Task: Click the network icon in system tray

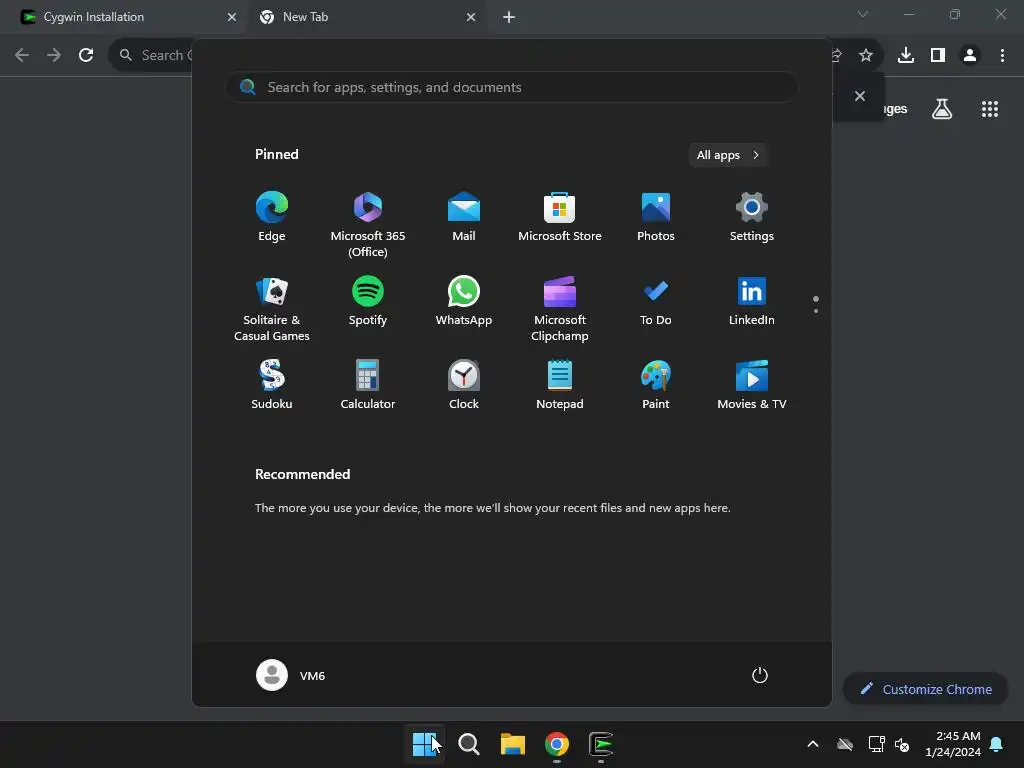Action: [876, 744]
